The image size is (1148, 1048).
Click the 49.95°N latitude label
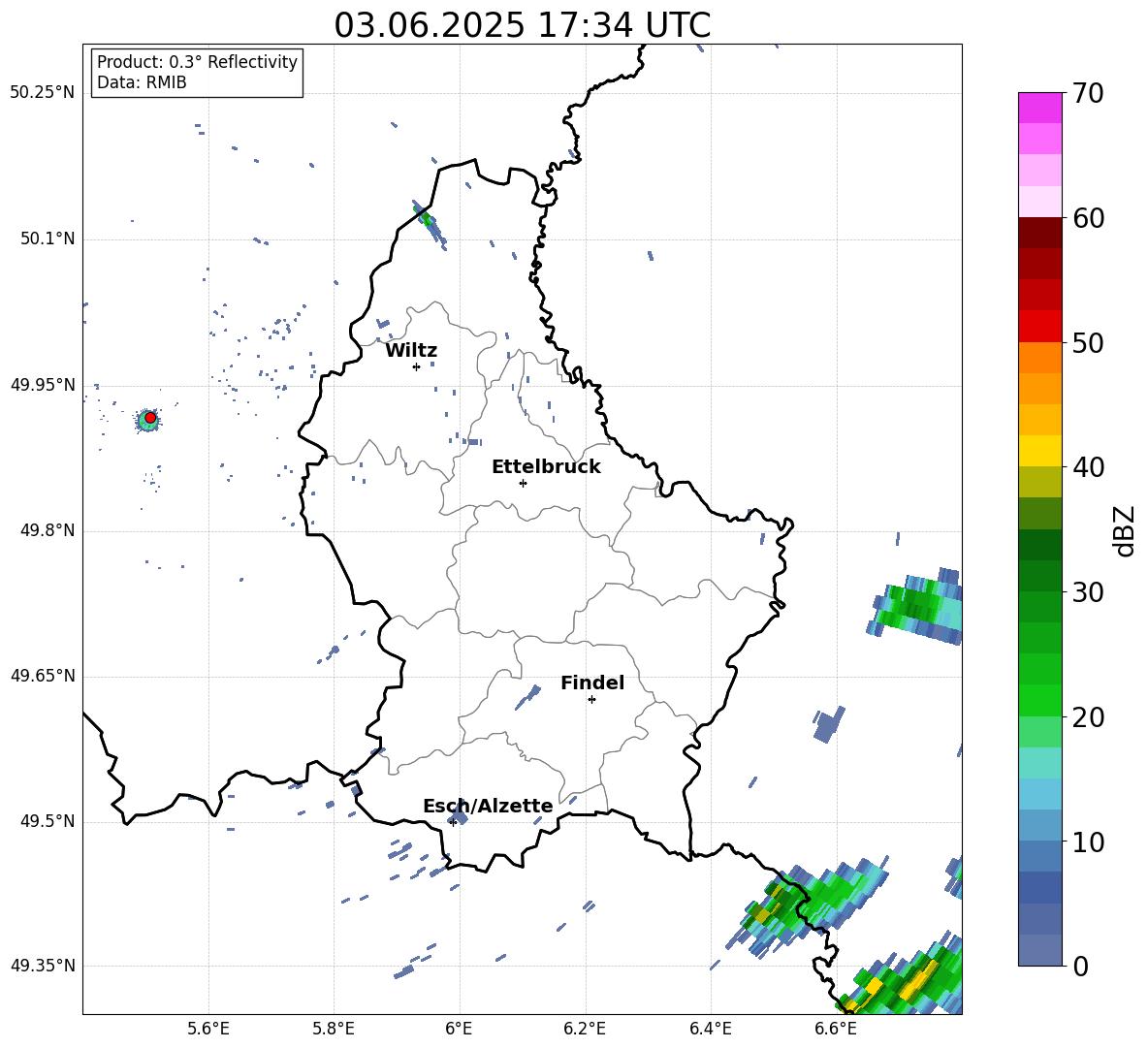click(x=43, y=385)
